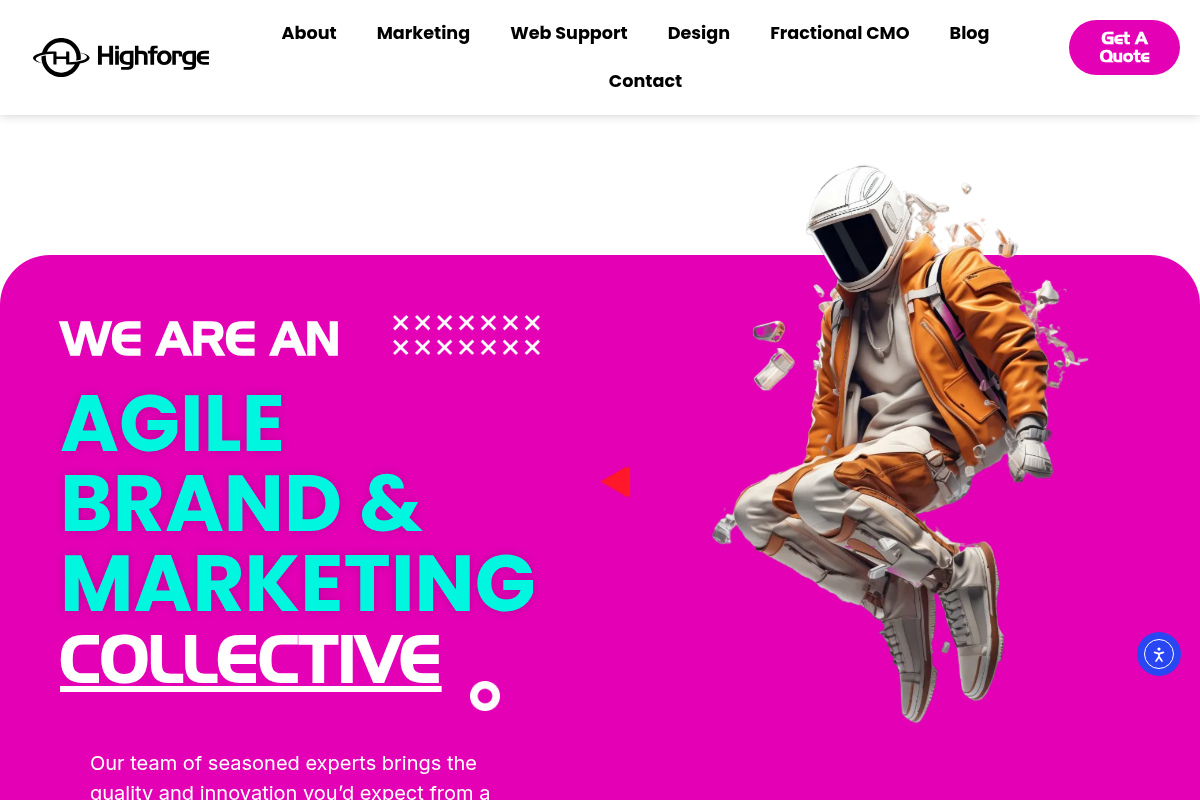Open the accessibility widget button

tap(1159, 654)
